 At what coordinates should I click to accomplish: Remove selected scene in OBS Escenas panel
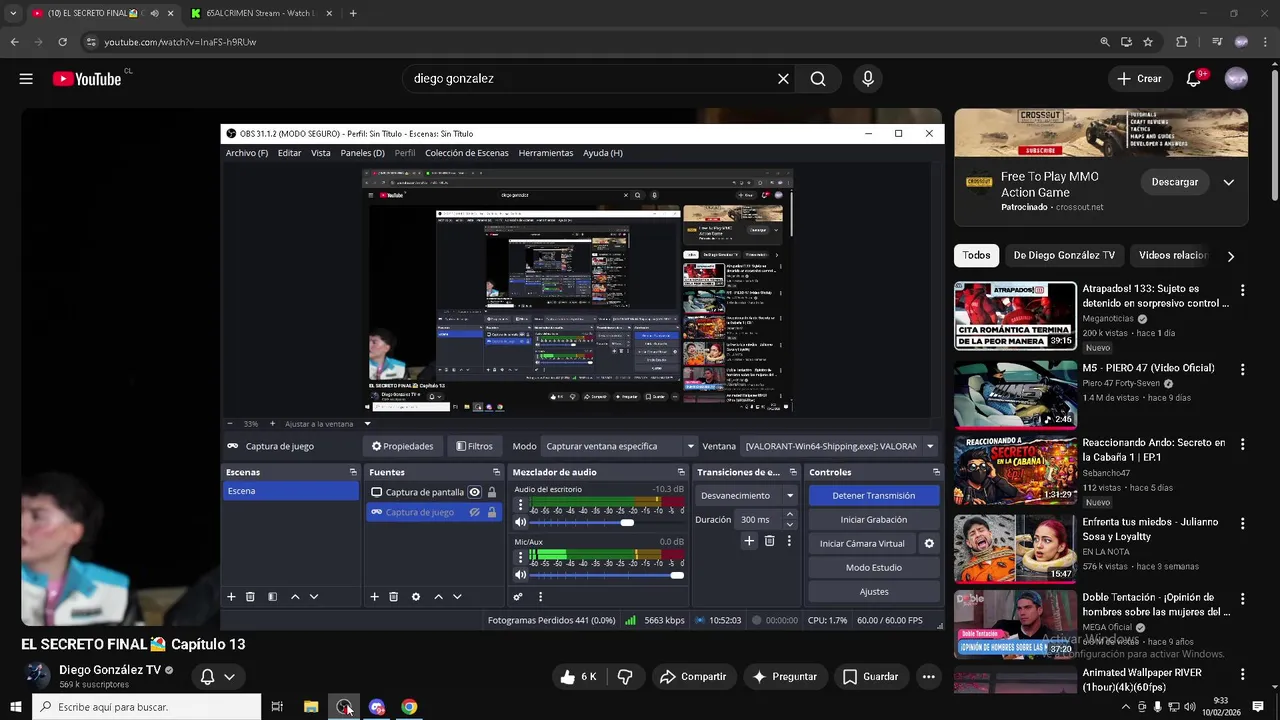coord(250,597)
